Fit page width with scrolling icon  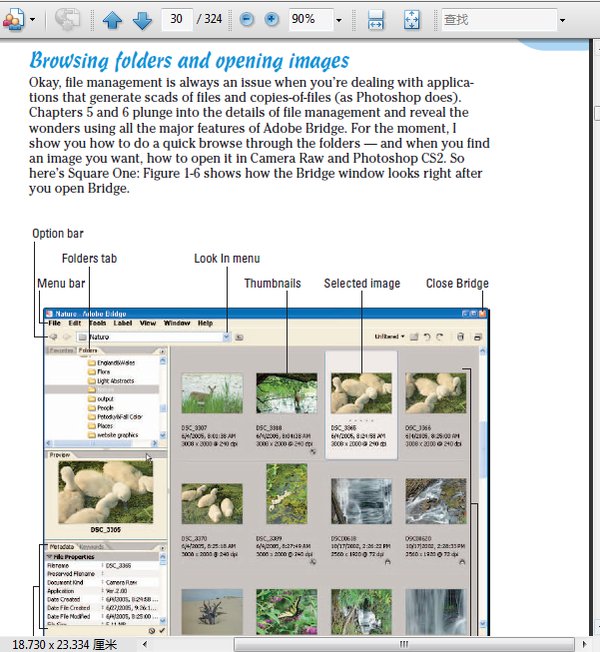point(375,20)
